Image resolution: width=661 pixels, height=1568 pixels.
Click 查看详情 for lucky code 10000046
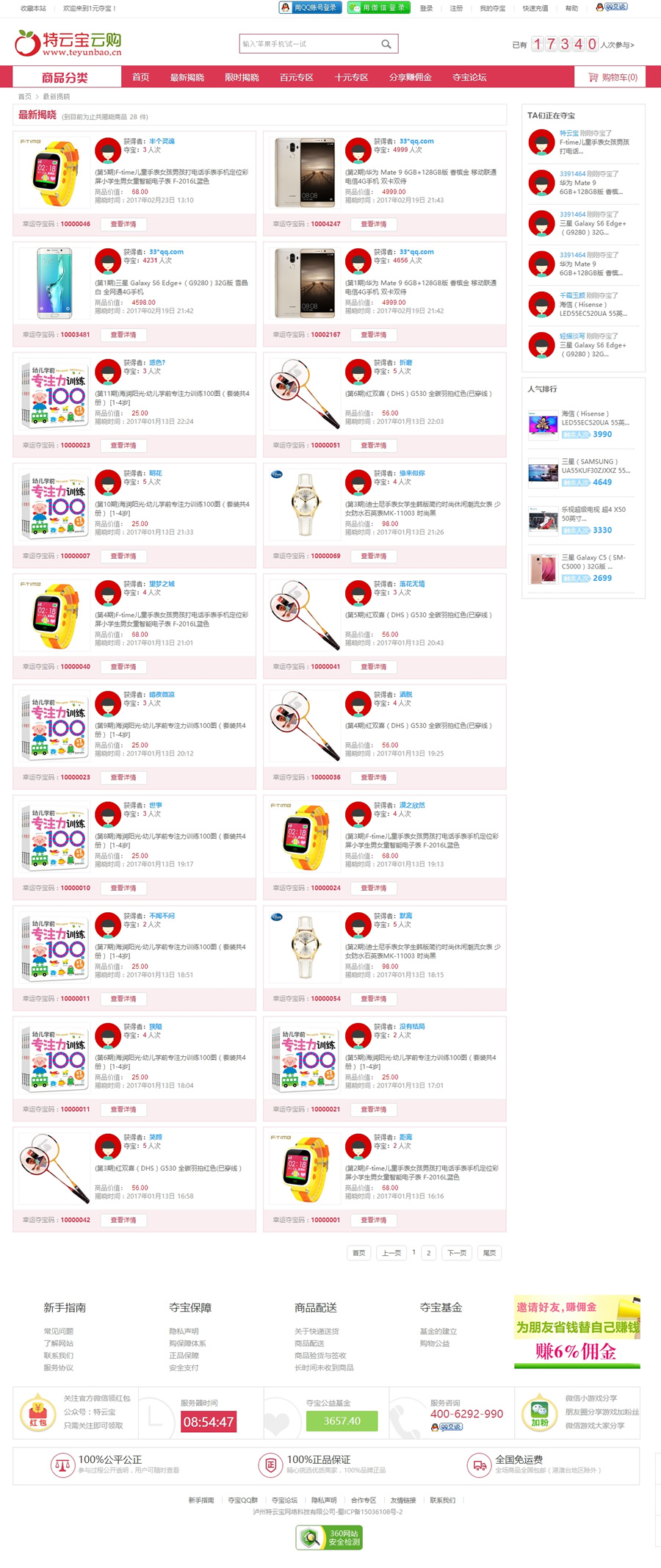tap(123, 224)
